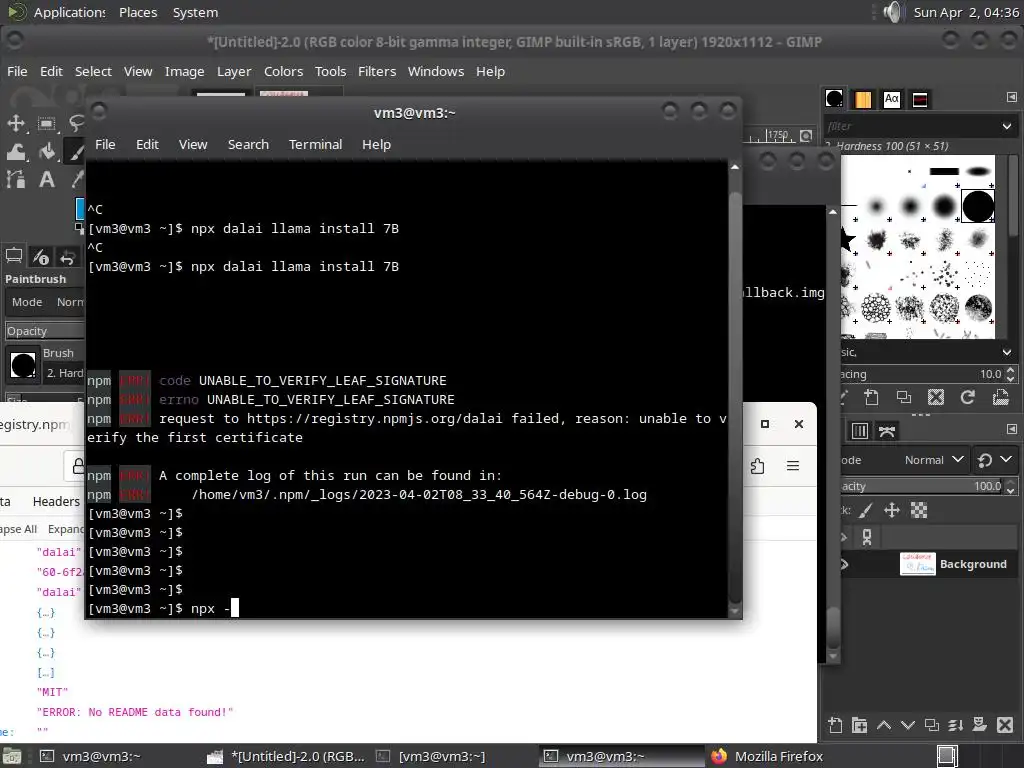Open GIMP Colors menu

tap(283, 71)
